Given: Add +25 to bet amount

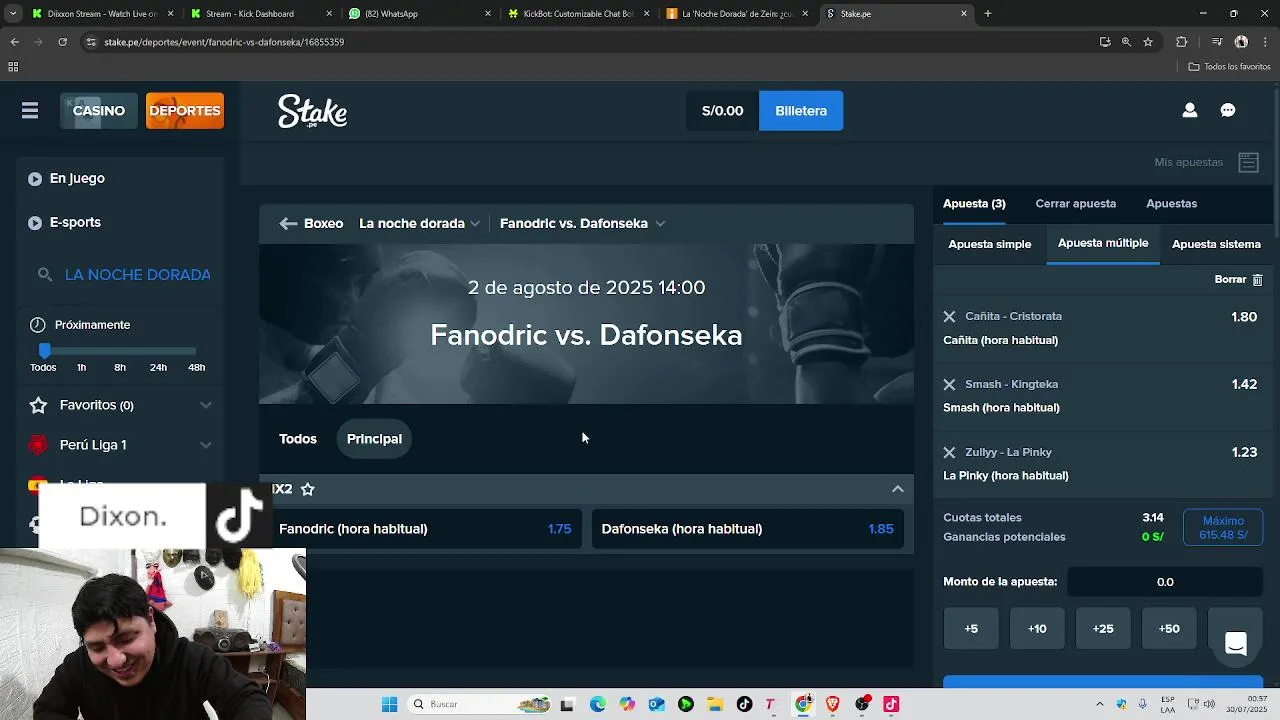Looking at the screenshot, I should [1103, 629].
